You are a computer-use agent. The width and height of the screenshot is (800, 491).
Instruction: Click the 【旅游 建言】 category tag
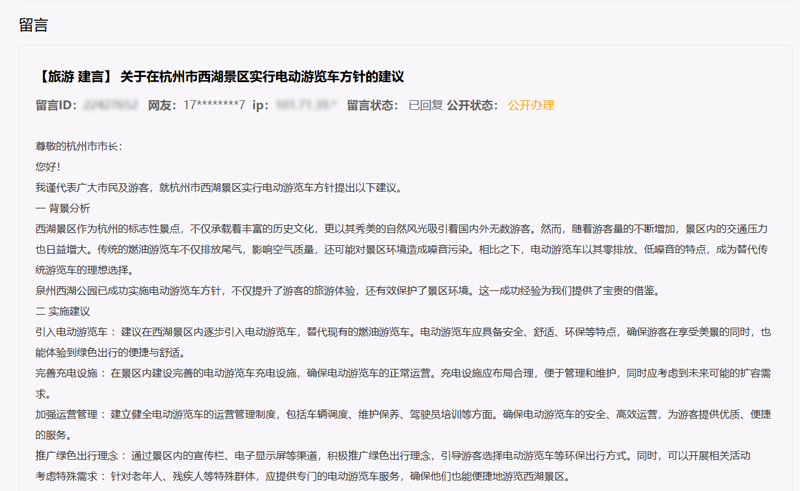74,77
